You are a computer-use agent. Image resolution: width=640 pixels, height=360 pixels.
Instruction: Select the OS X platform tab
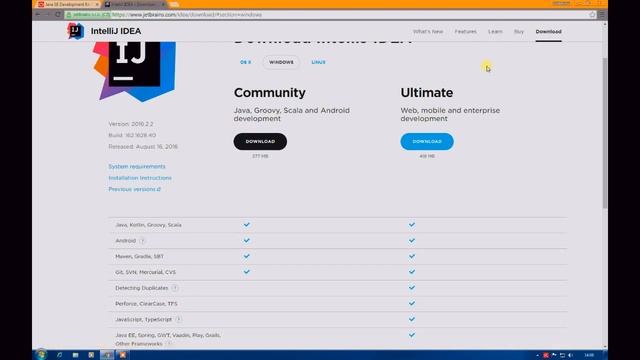[245, 62]
